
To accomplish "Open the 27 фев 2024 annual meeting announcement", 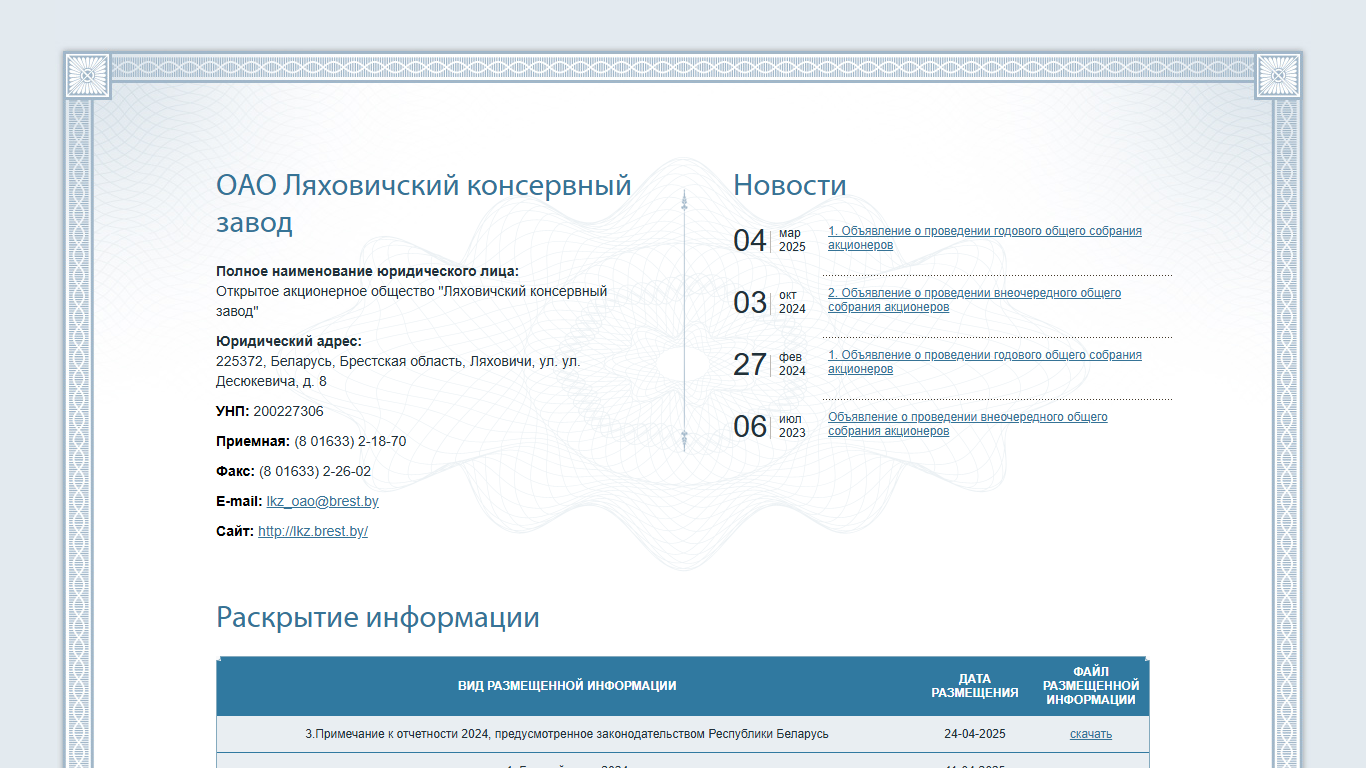I will [984, 362].
